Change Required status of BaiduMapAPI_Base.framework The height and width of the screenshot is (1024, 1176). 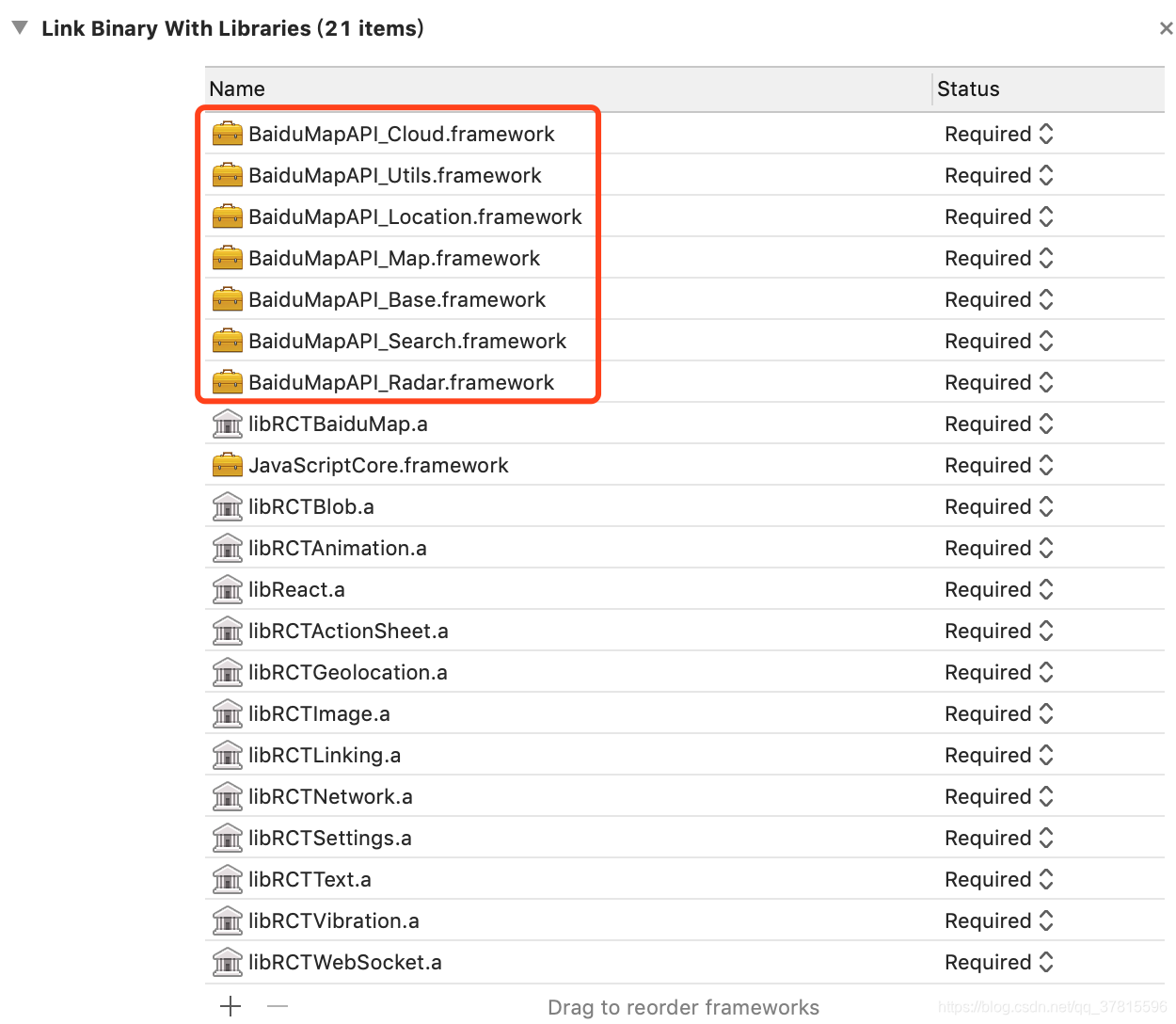coord(999,299)
